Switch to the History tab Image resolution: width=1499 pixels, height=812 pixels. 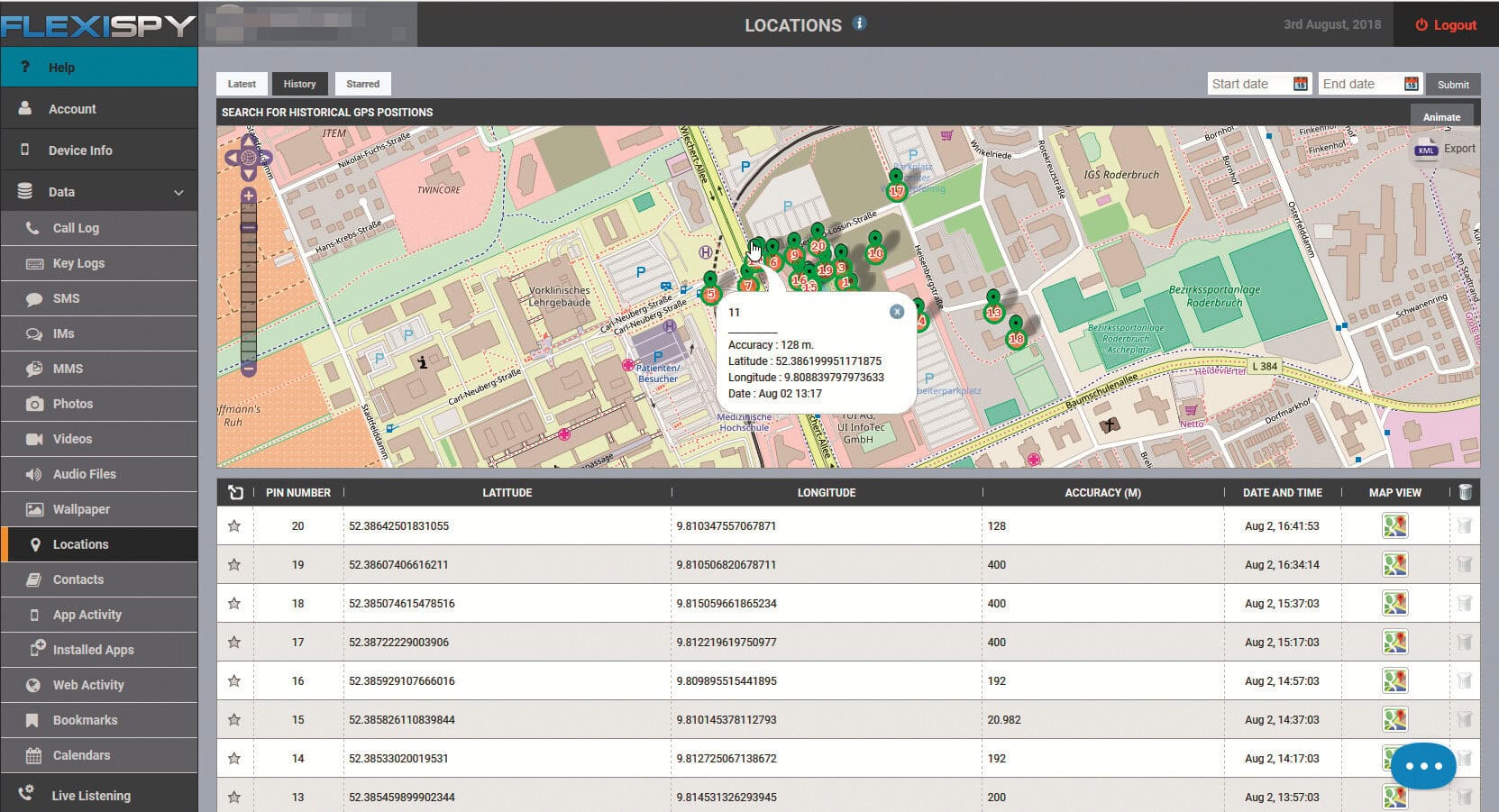coord(300,83)
